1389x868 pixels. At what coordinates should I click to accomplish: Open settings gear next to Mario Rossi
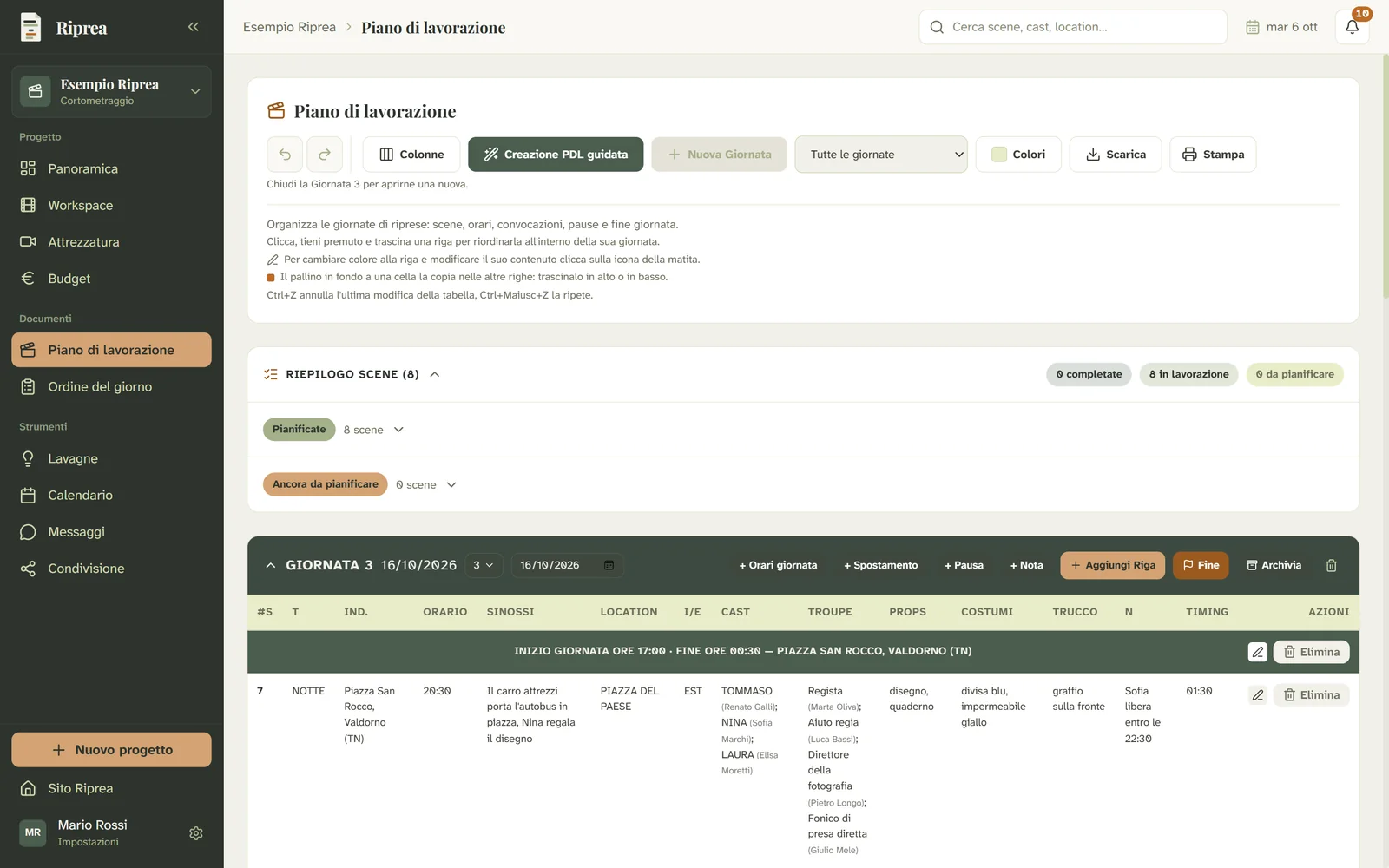[196, 833]
